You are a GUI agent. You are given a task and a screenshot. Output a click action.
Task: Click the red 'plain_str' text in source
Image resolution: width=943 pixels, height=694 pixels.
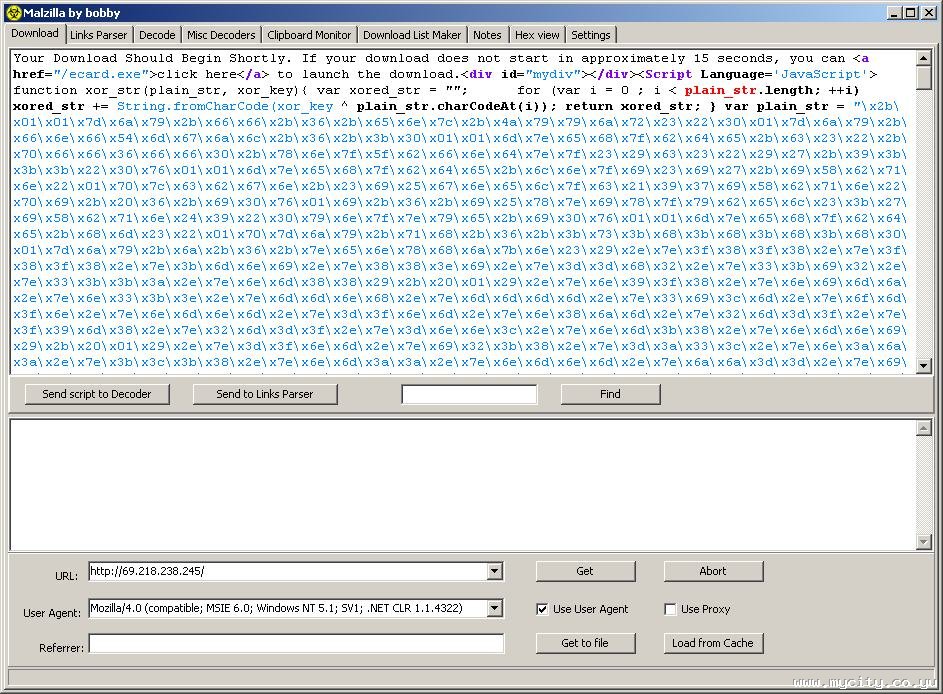[x=720, y=90]
